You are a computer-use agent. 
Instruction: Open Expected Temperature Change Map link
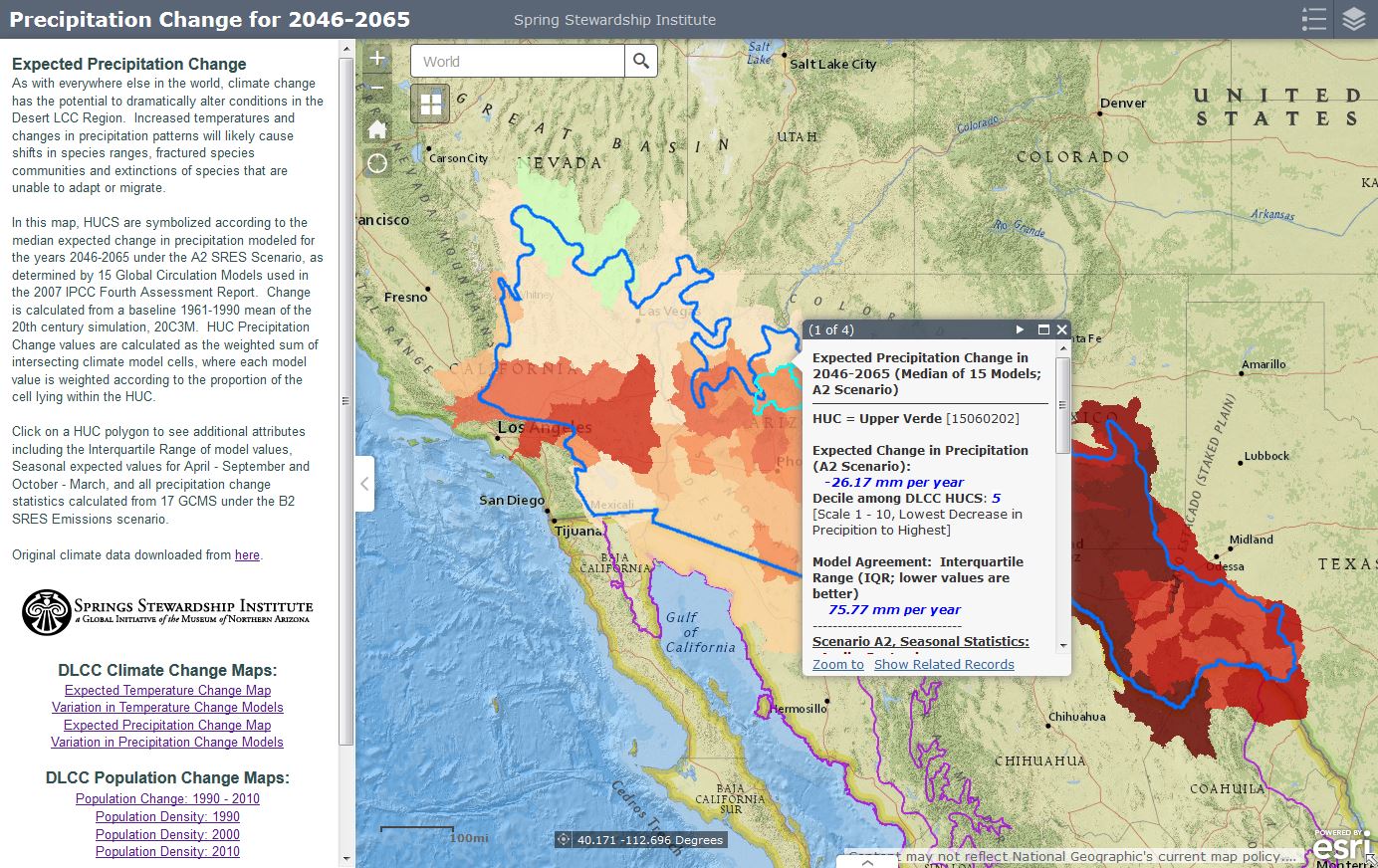pos(167,690)
